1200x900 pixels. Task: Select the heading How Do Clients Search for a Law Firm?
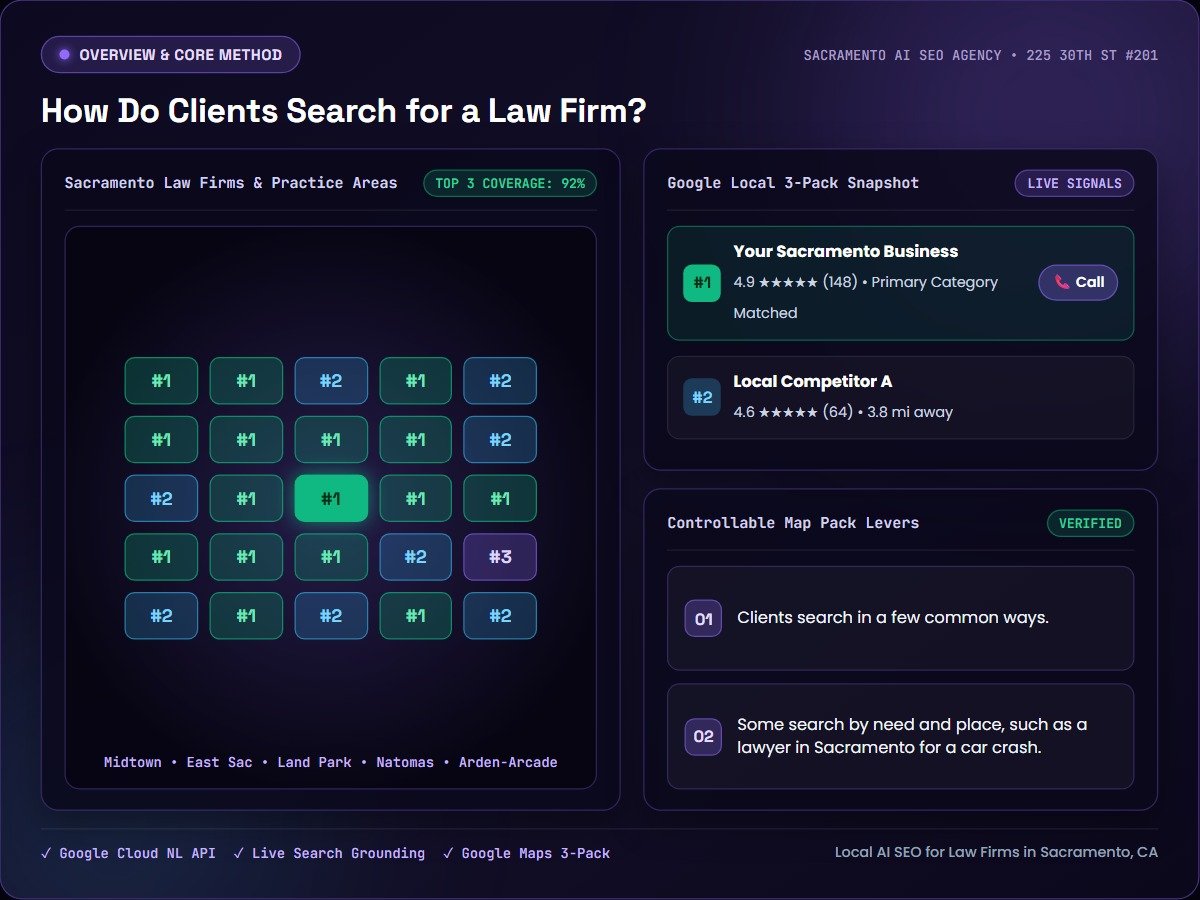344,111
